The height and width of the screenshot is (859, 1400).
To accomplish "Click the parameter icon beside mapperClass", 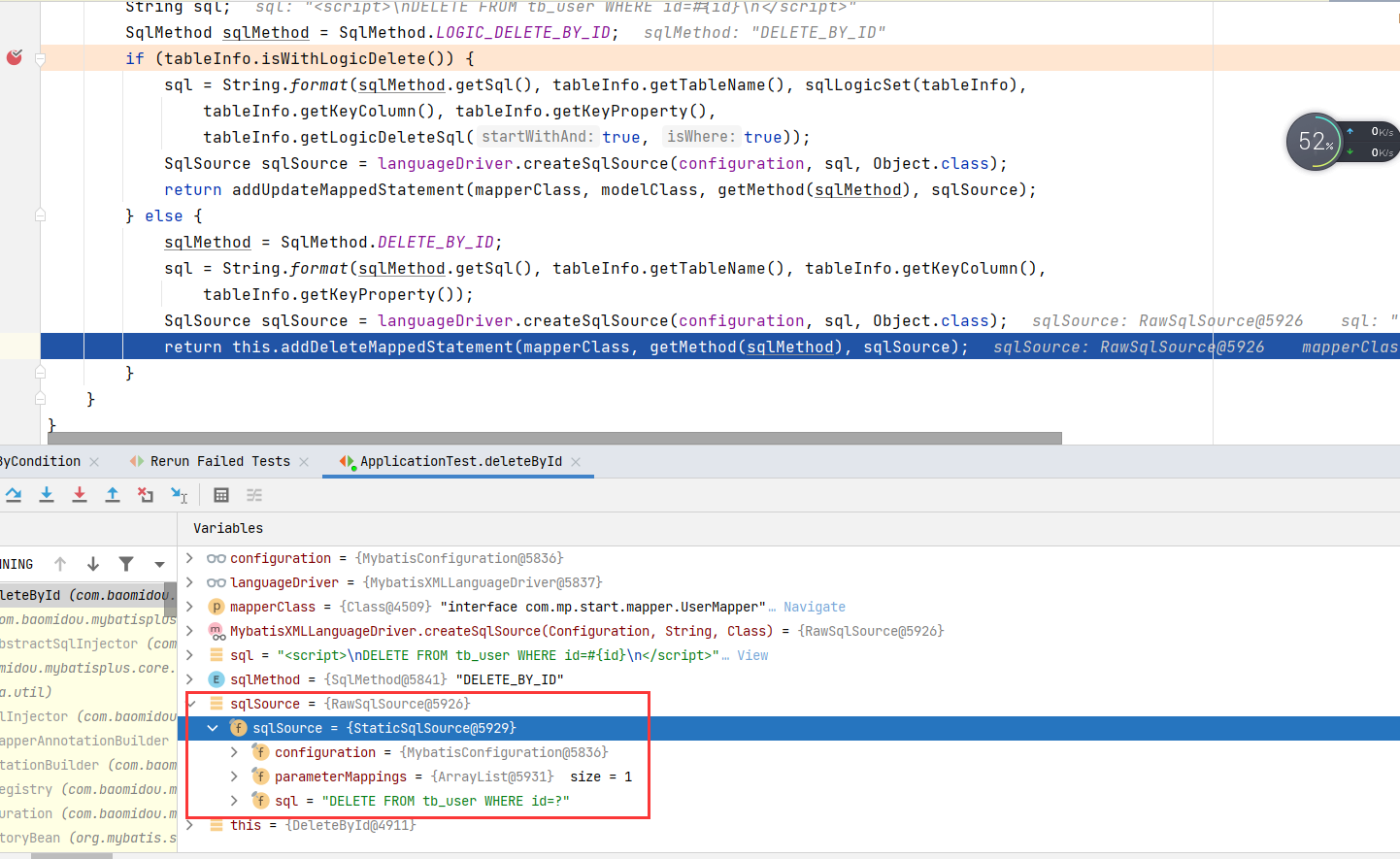I will 217,607.
